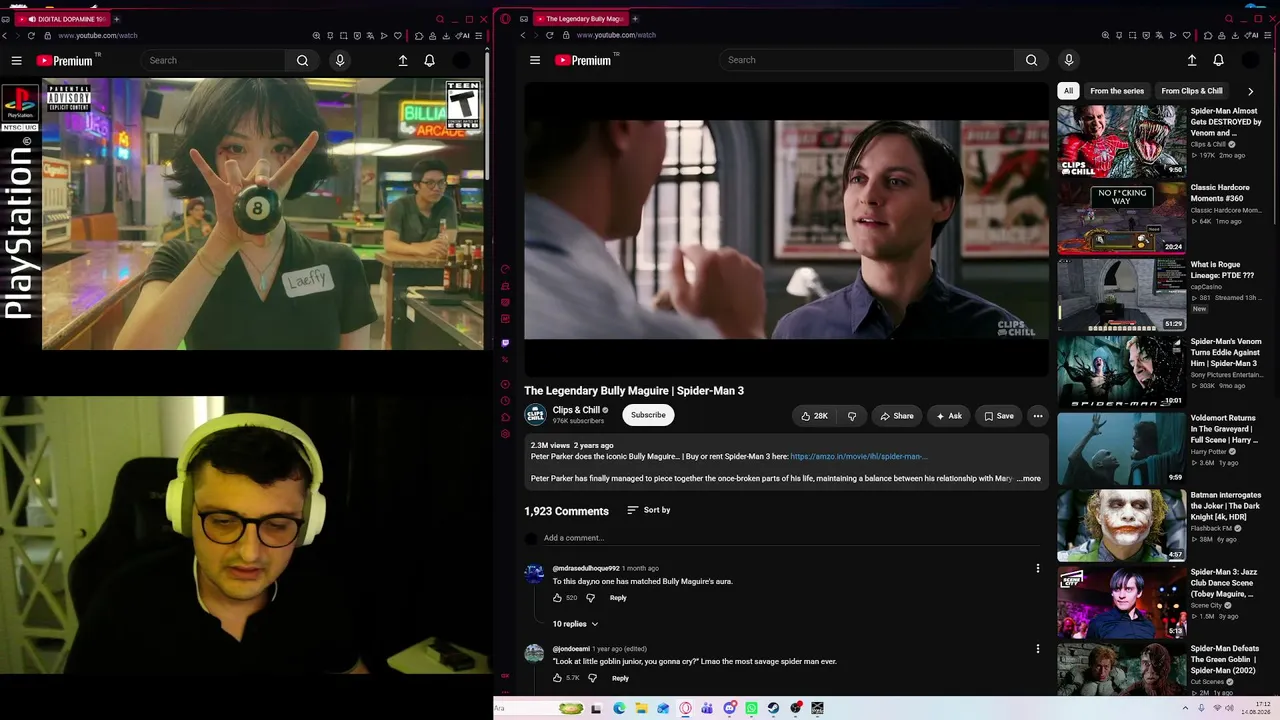Open Spider-Man Almost Gets DESTROYED video thumbnail
This screenshot has height=720, width=1280.
pyautogui.click(x=1122, y=141)
